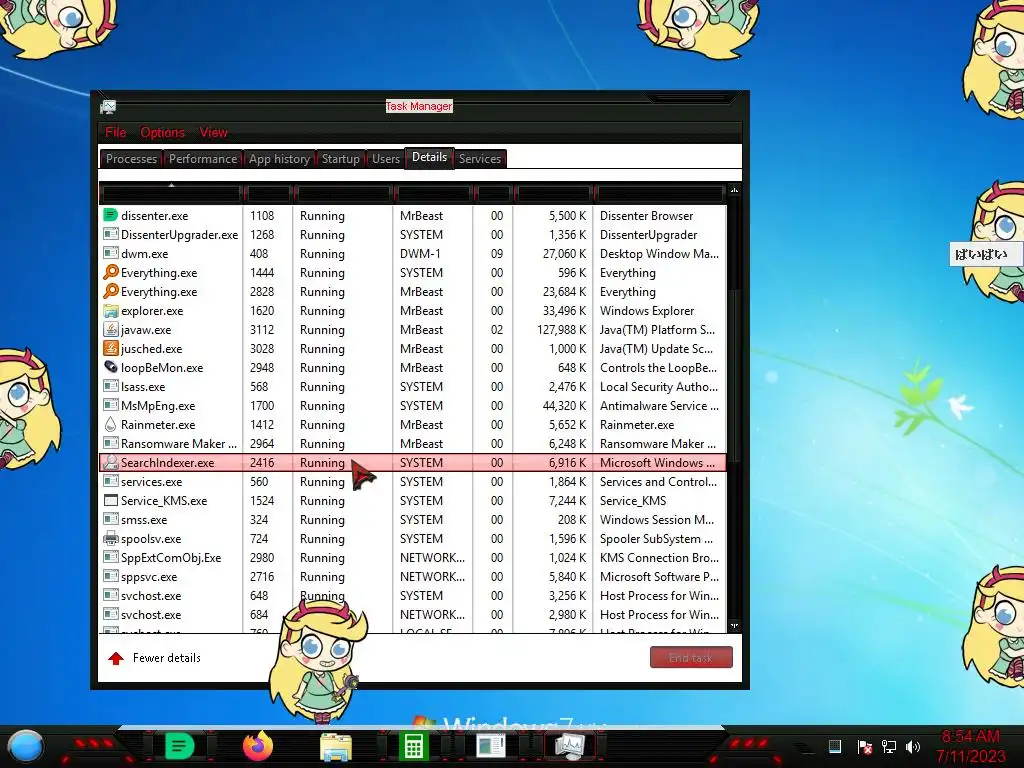The image size is (1024, 768).
Task: Click the Desktop Window Ma... description
Action: 659,253
